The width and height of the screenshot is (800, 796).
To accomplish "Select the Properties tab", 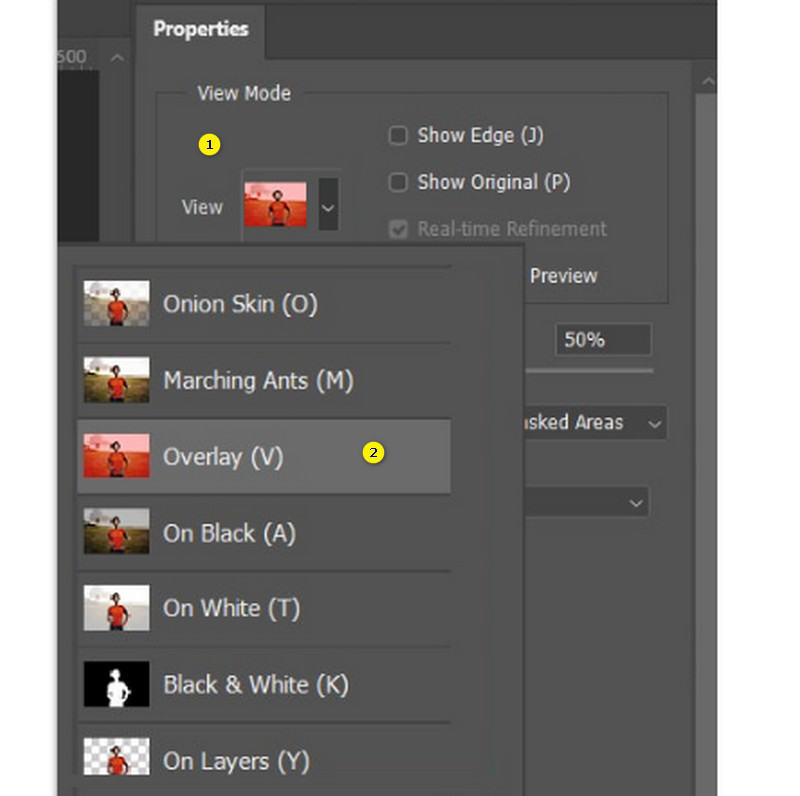I will click(201, 29).
